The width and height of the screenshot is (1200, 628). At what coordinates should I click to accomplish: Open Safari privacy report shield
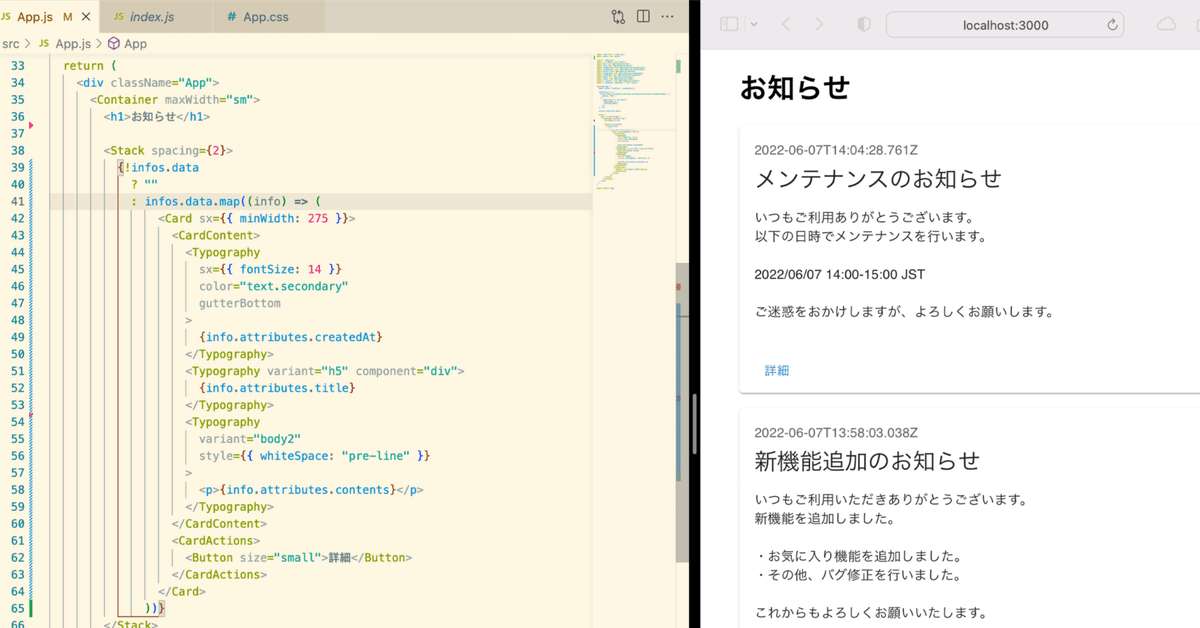tap(864, 24)
